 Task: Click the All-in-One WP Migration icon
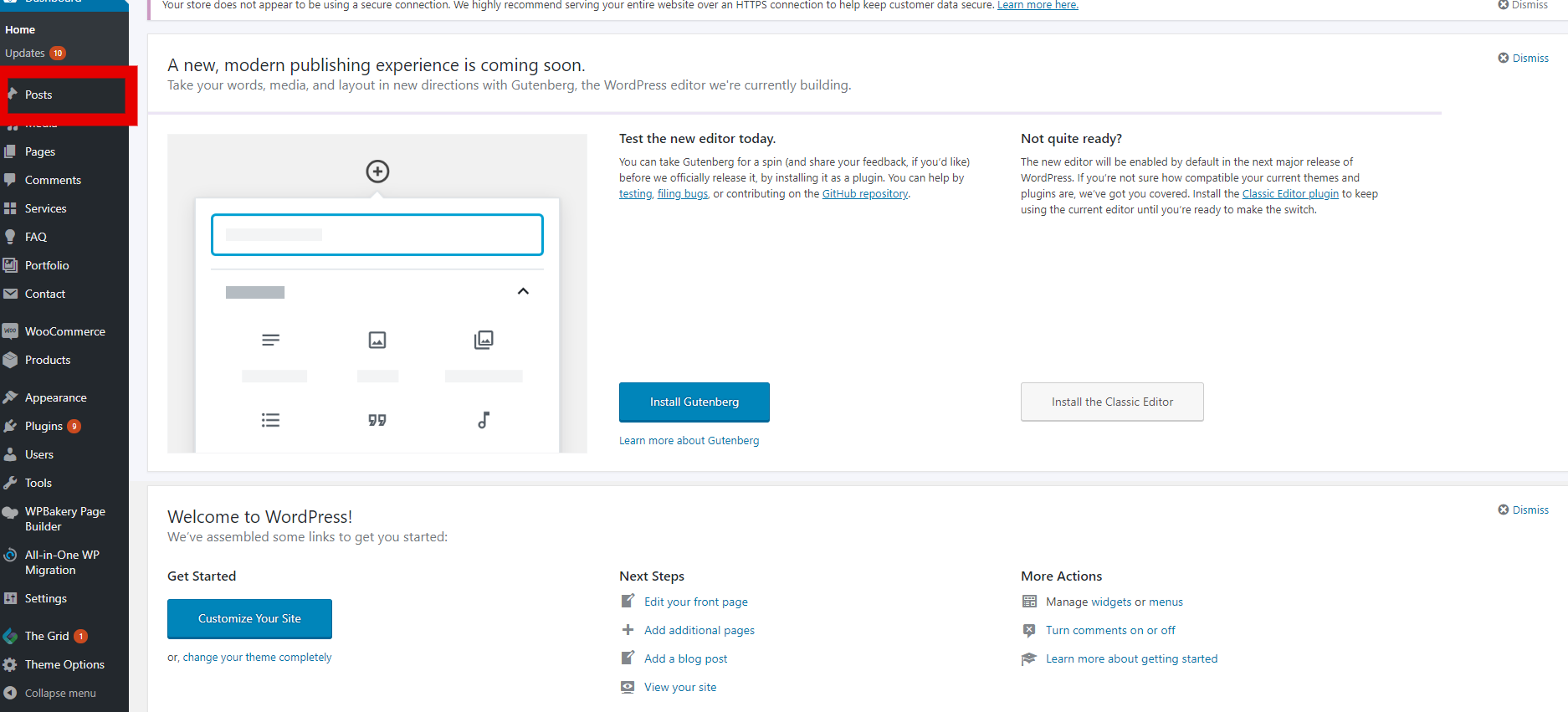(10, 555)
